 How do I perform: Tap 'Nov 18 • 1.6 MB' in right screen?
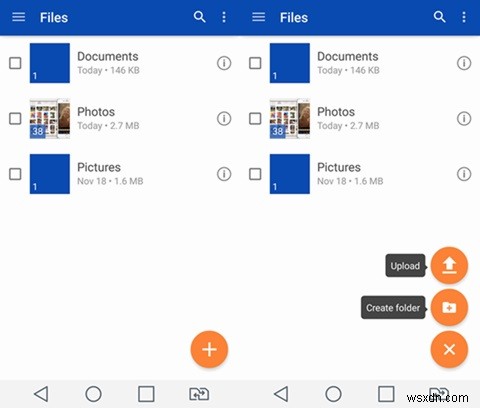click(x=350, y=181)
